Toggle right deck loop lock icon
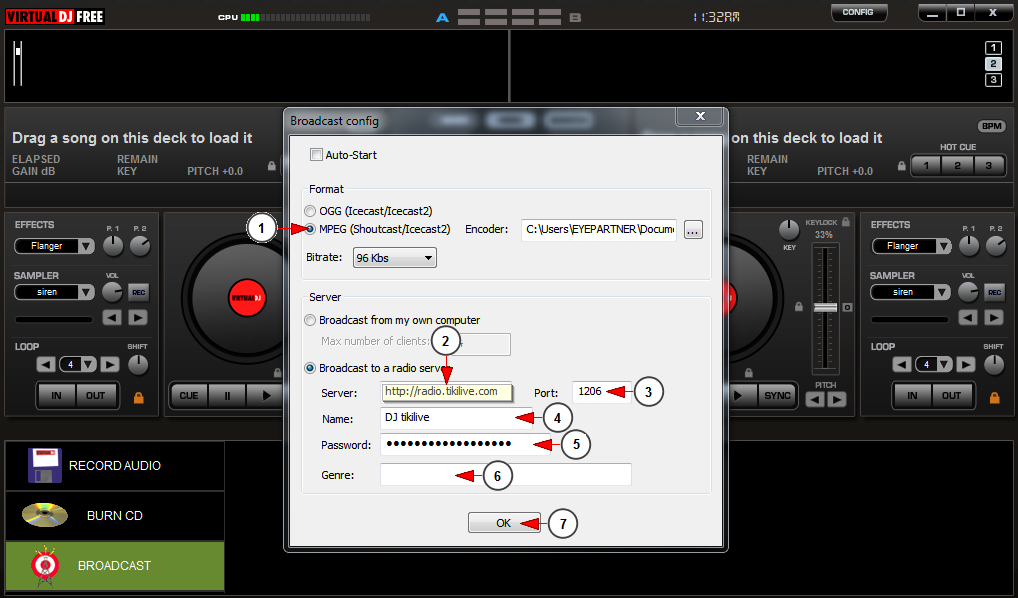This screenshot has height=598, width=1018. click(995, 397)
